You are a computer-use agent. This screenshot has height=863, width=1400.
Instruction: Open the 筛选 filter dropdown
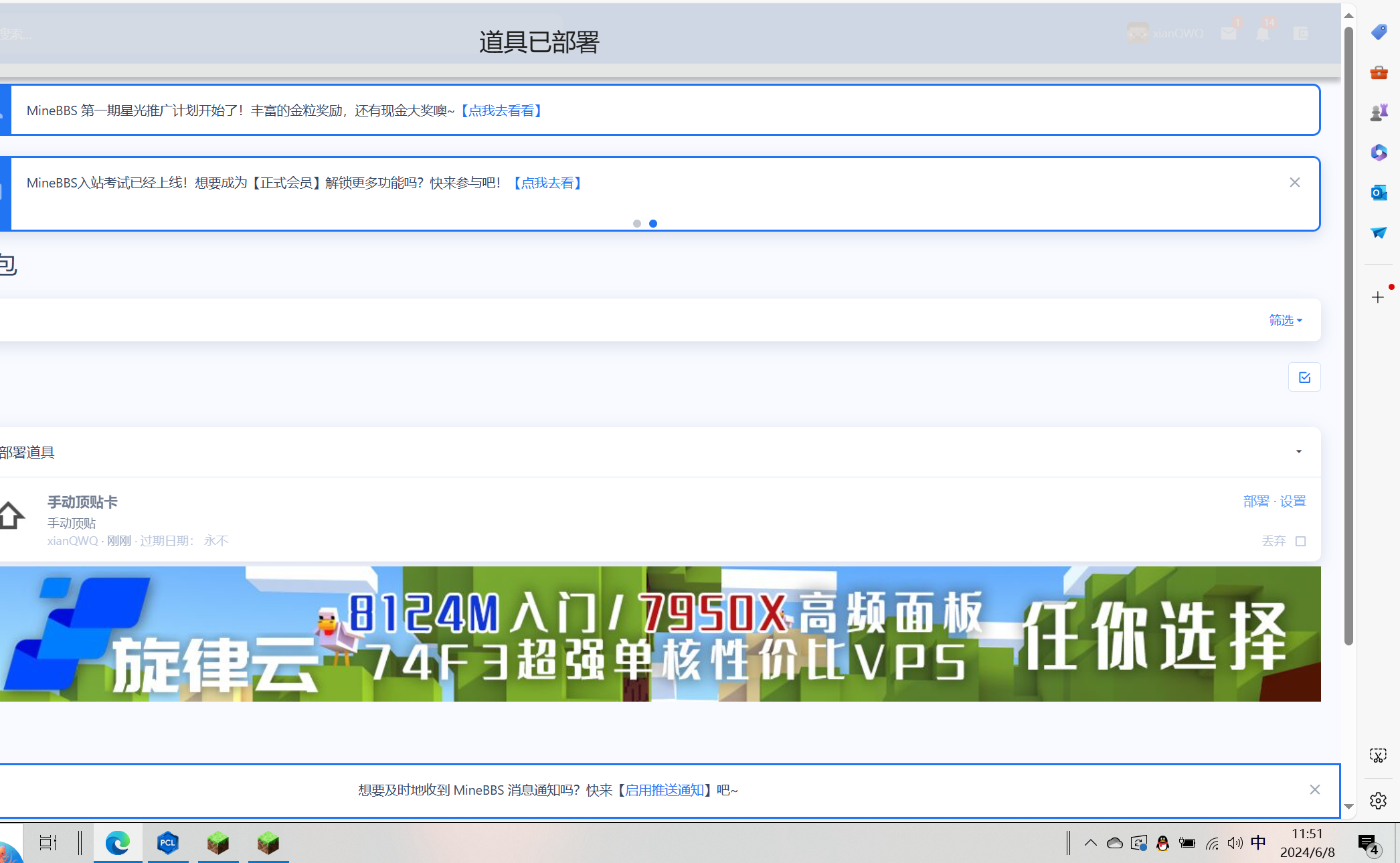(x=1285, y=320)
